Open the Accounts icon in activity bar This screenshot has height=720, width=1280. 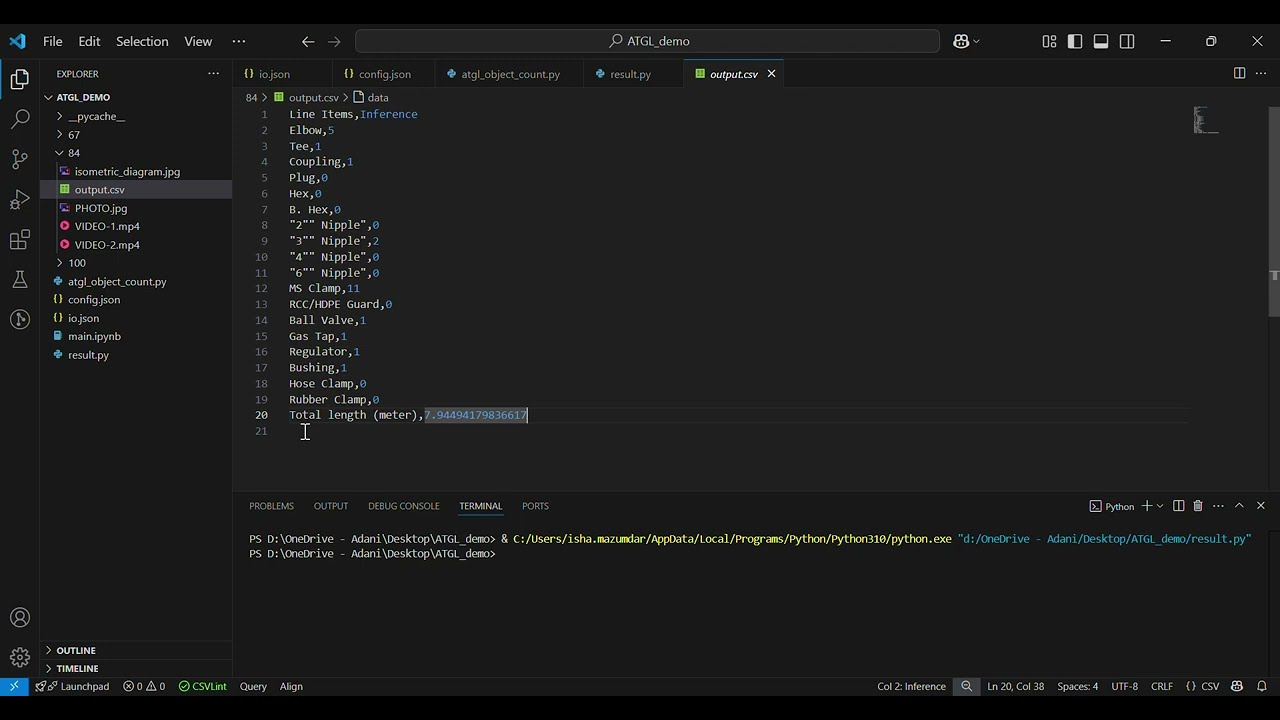(20, 618)
